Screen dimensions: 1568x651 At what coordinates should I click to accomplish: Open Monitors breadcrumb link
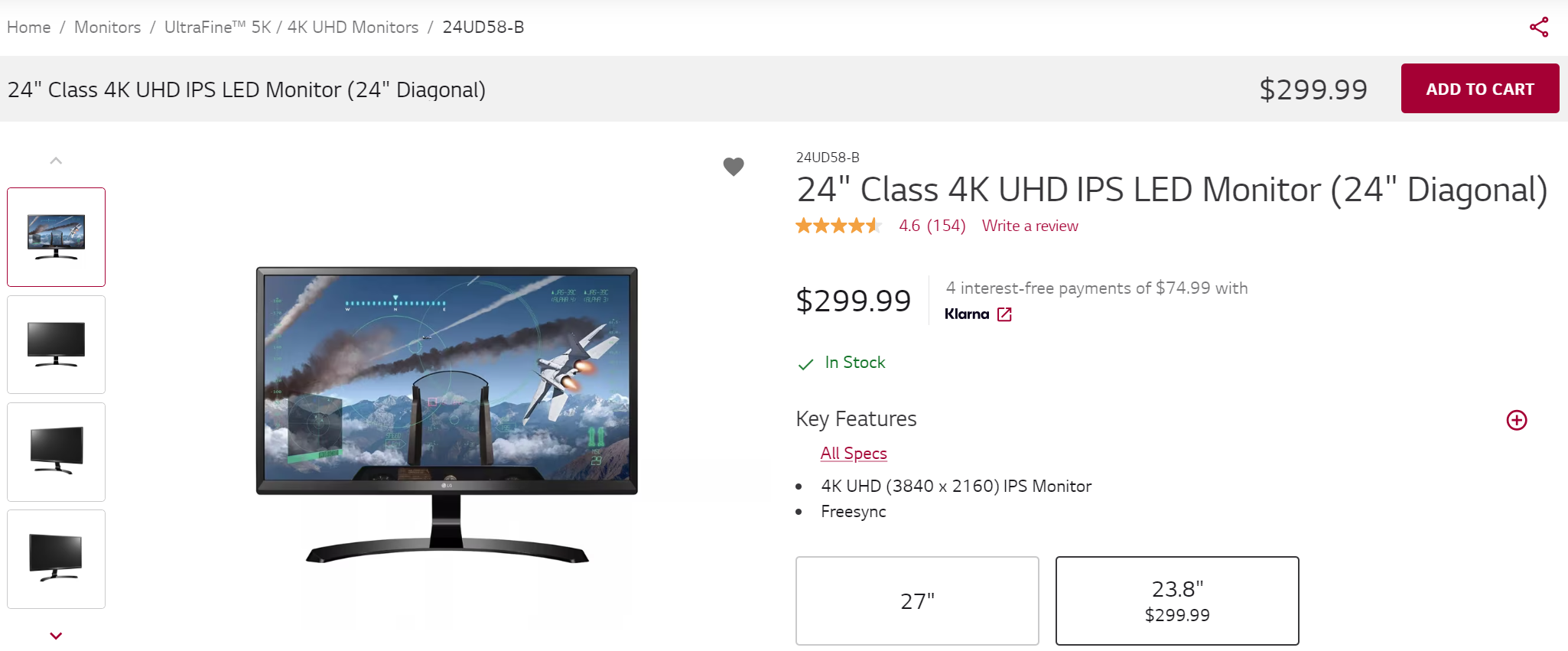coord(108,28)
